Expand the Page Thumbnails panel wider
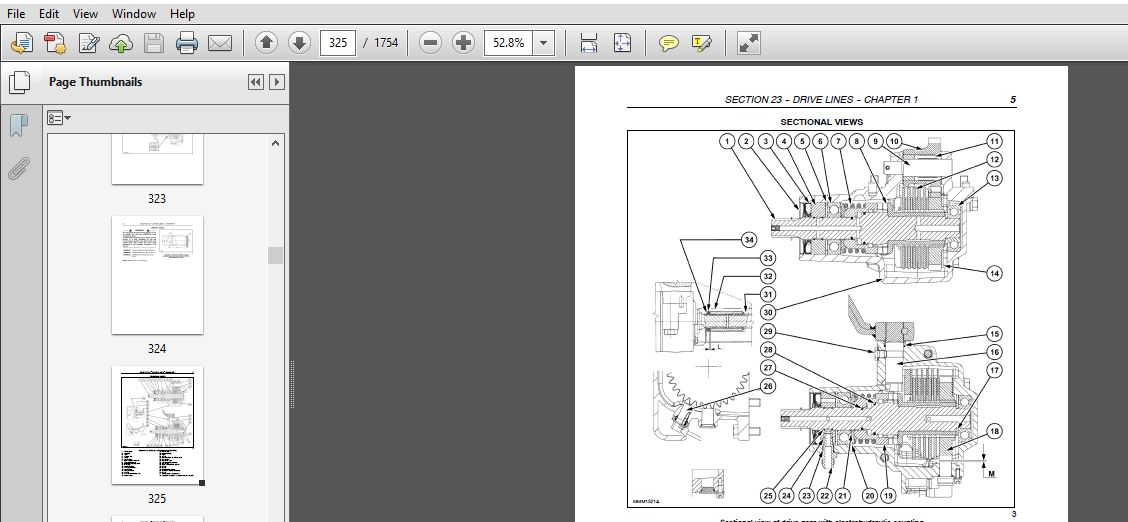Screen dimensions: 1128x522 (x=276, y=82)
